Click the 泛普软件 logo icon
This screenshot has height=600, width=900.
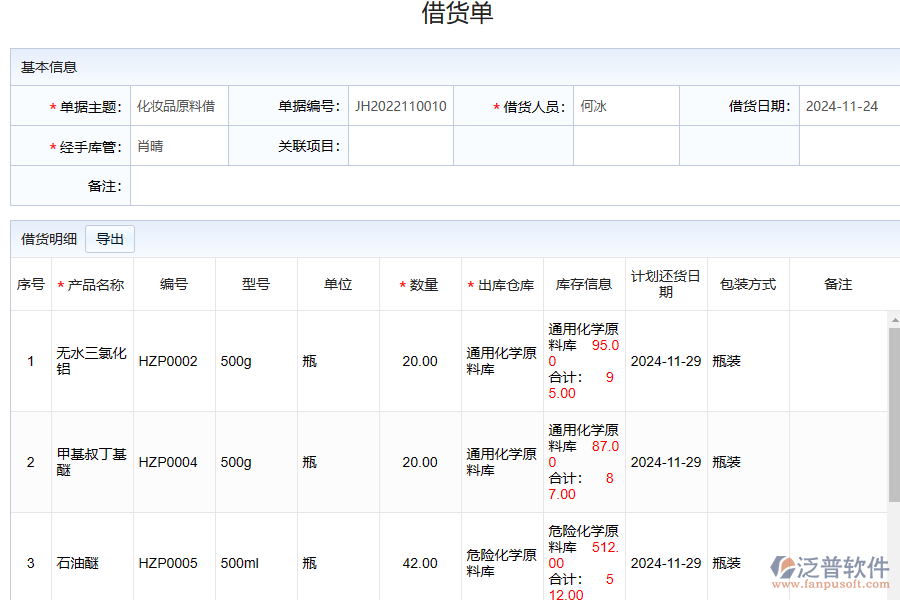(x=782, y=569)
